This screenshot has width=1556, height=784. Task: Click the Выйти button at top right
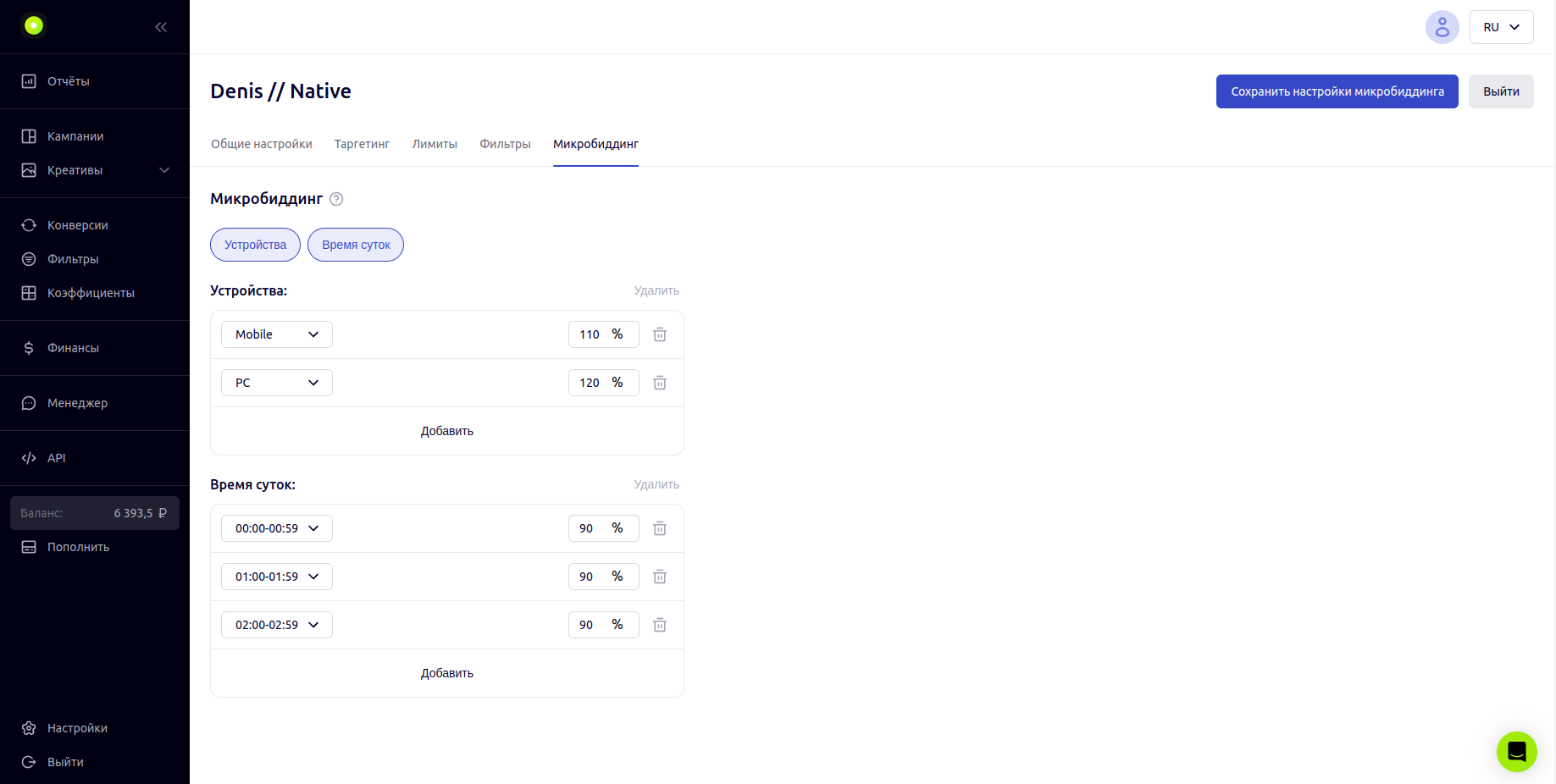[1501, 91]
